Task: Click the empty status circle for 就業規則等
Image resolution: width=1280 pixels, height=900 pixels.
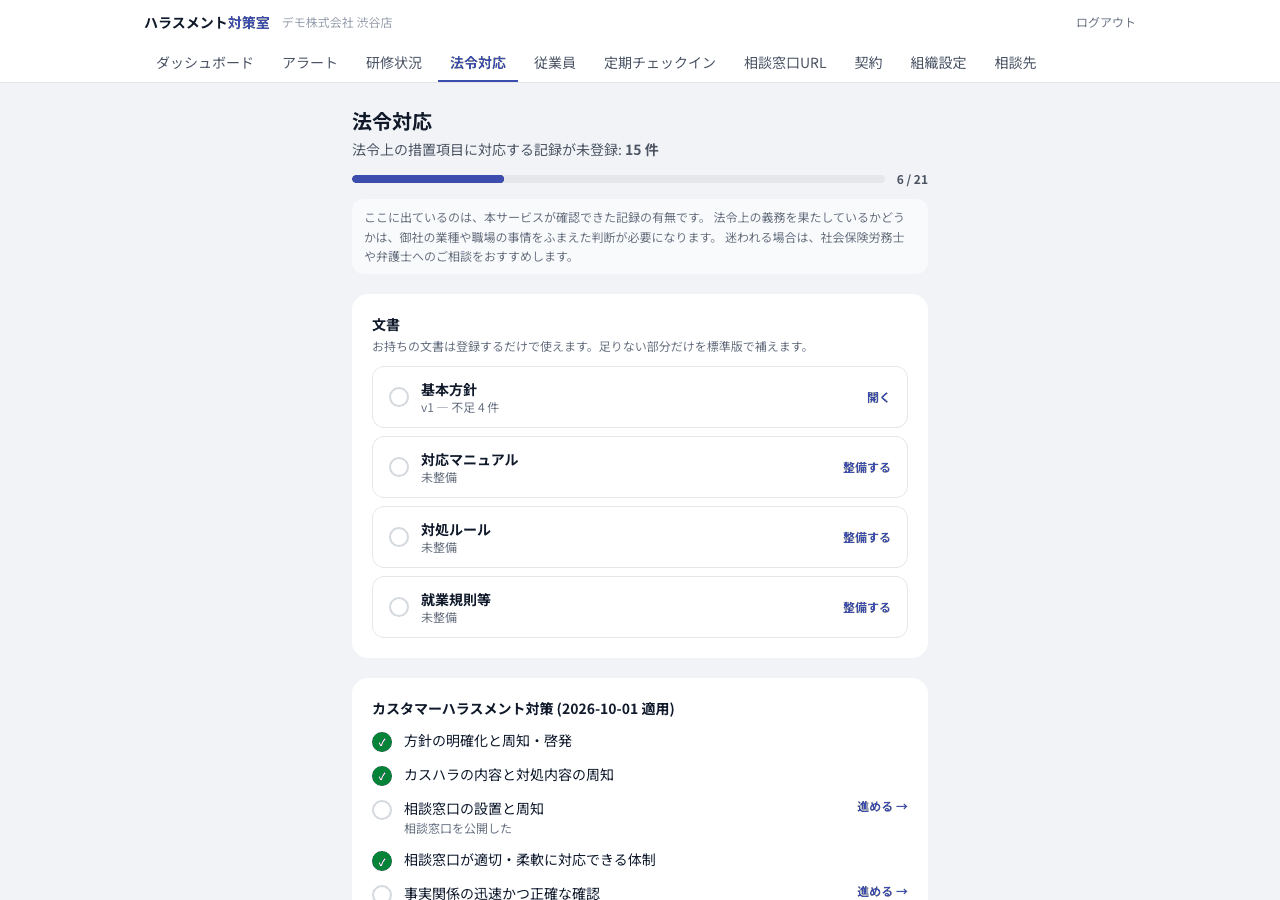Action: click(399, 607)
